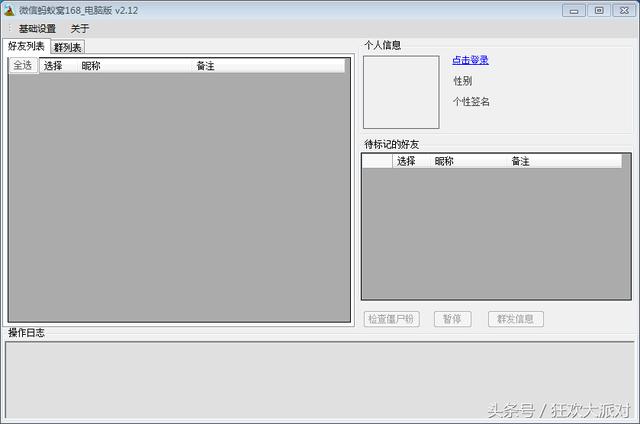Click 选择 header in 待标记的好友 table
The width and height of the screenshot is (640, 424).
click(411, 161)
